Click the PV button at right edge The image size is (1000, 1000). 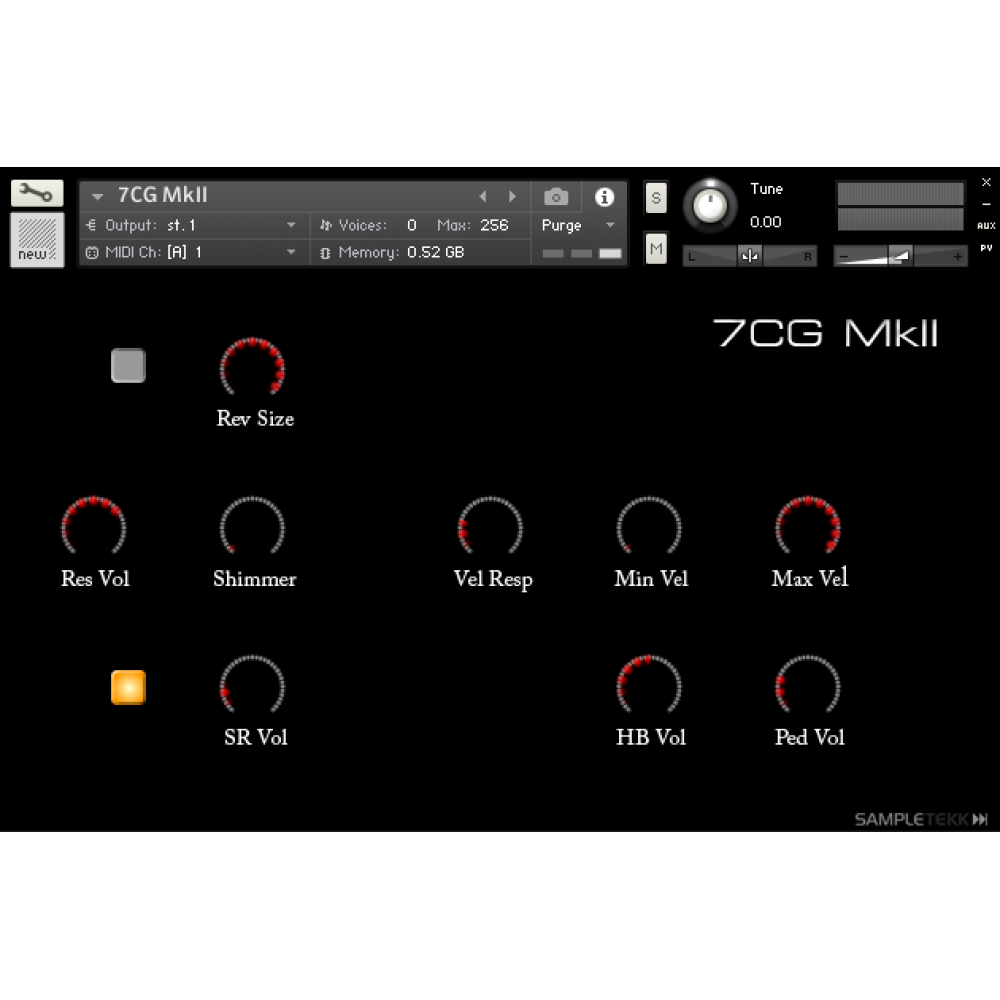pos(986,247)
